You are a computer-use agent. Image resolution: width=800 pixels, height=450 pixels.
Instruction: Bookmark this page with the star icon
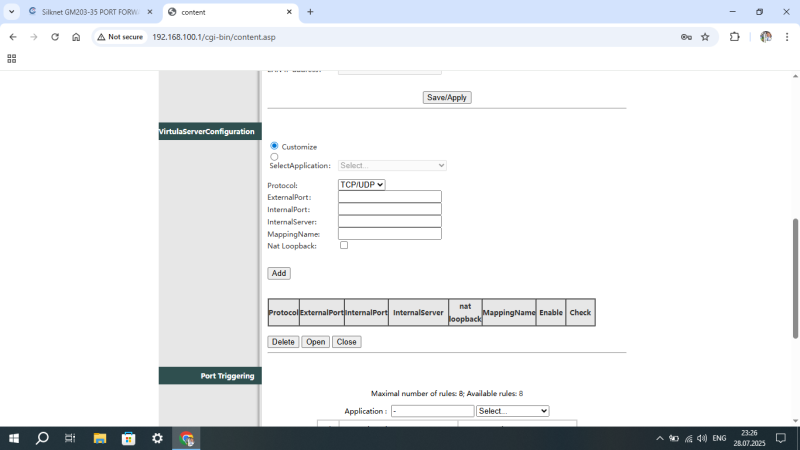tap(705, 37)
